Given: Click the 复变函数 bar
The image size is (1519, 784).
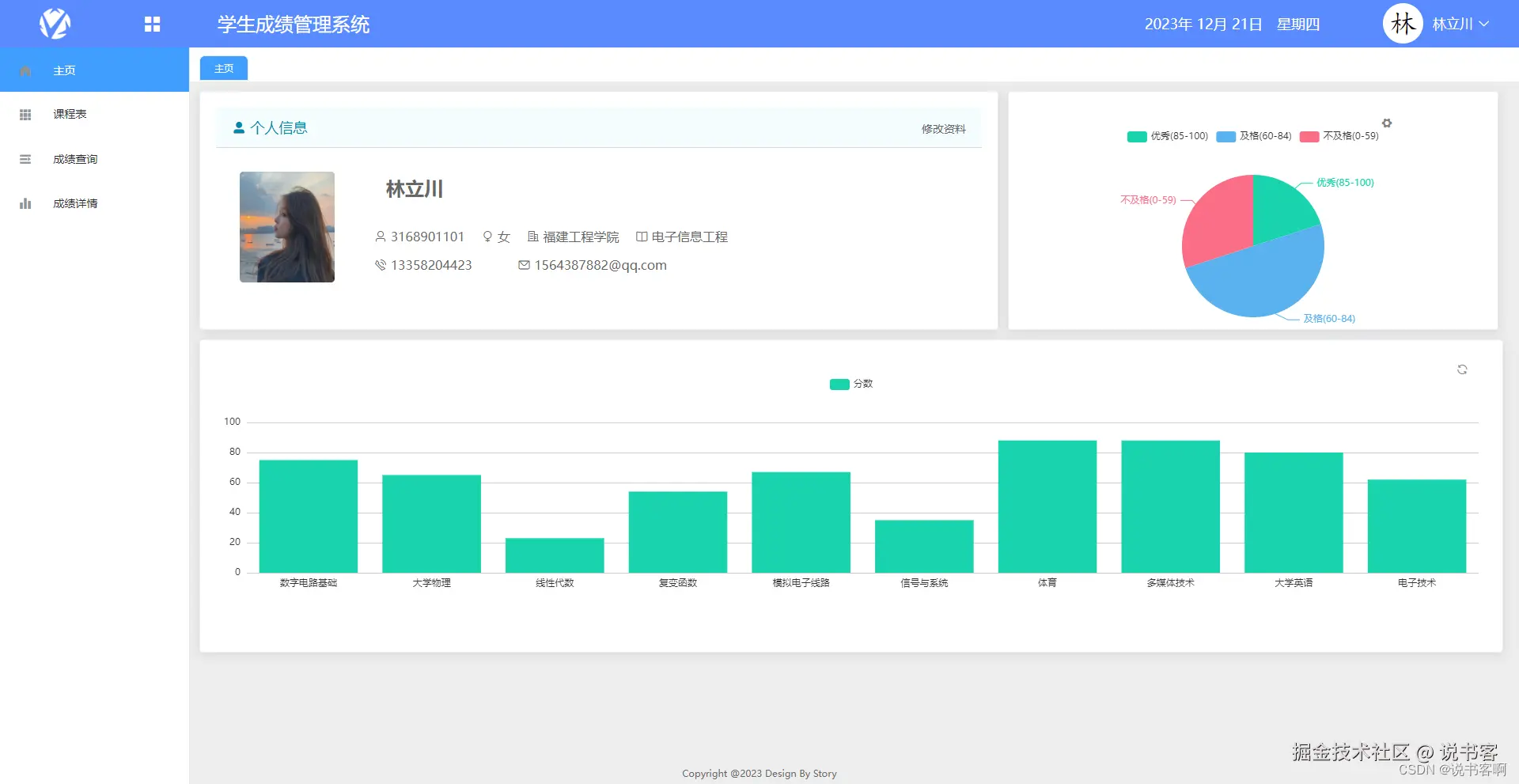Looking at the screenshot, I should 678,532.
